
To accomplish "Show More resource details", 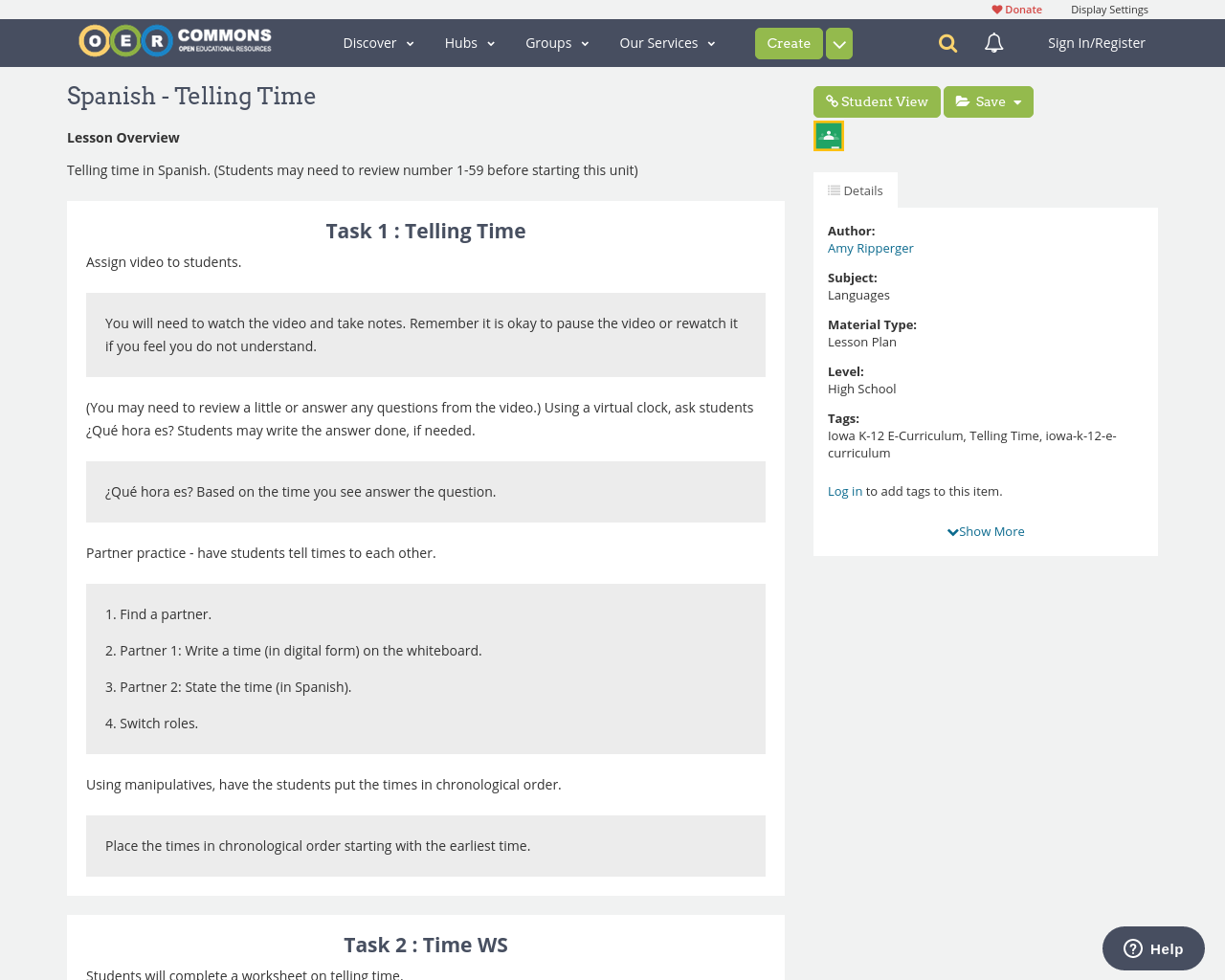I will [986, 530].
